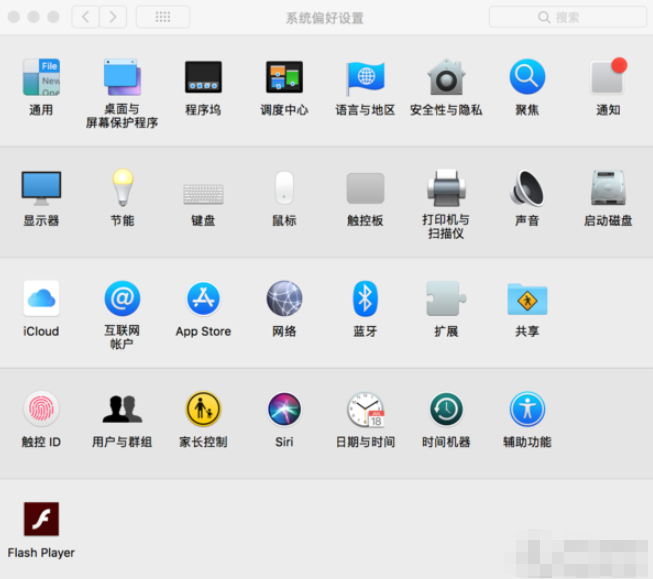The image size is (653, 579).
Task: Go forward with the right arrow button
Action: tap(113, 17)
